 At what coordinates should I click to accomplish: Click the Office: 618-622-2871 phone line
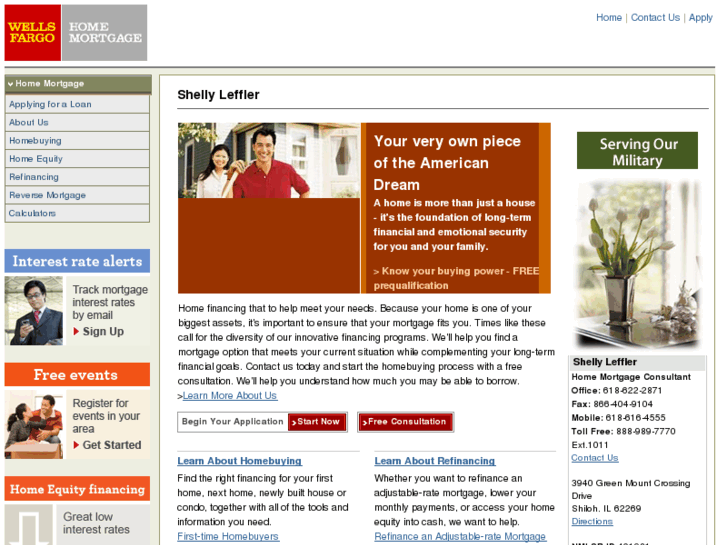[617, 391]
